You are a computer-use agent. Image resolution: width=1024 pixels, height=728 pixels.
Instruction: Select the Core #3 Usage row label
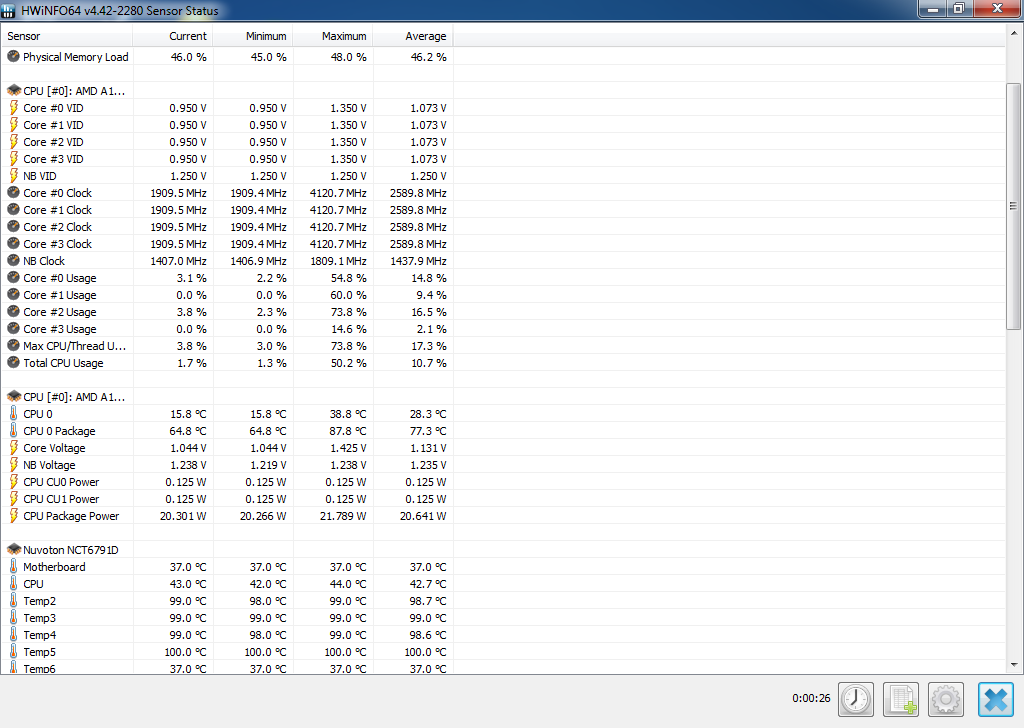point(59,329)
